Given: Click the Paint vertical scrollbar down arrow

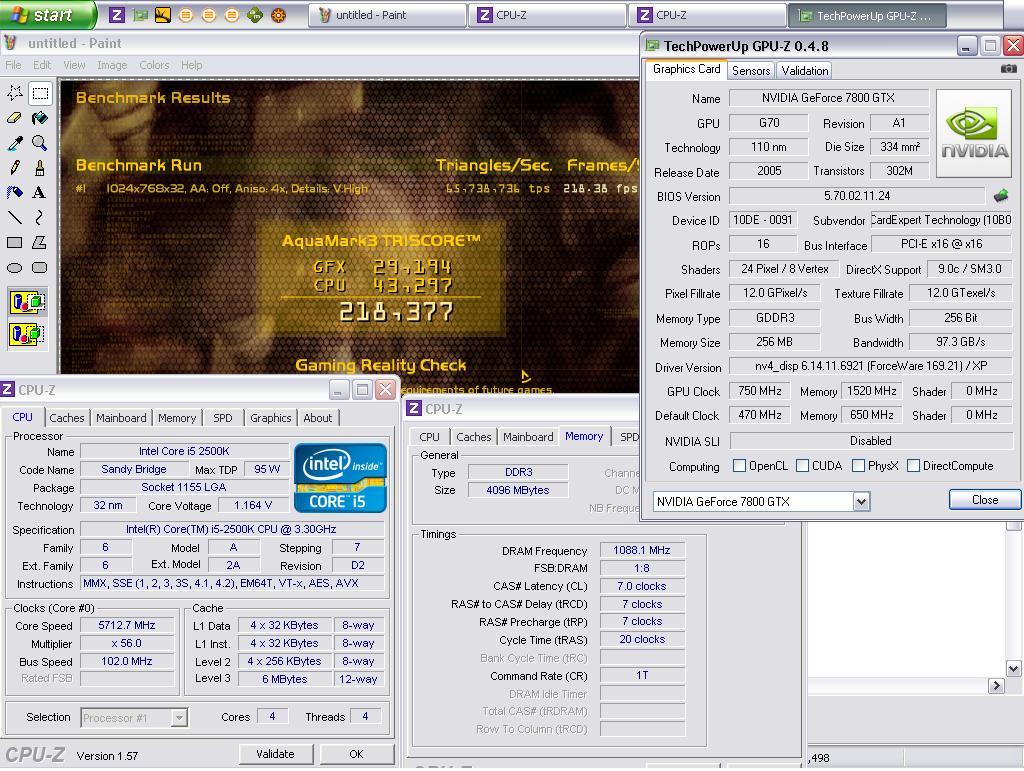Looking at the screenshot, I should [x=1013, y=669].
